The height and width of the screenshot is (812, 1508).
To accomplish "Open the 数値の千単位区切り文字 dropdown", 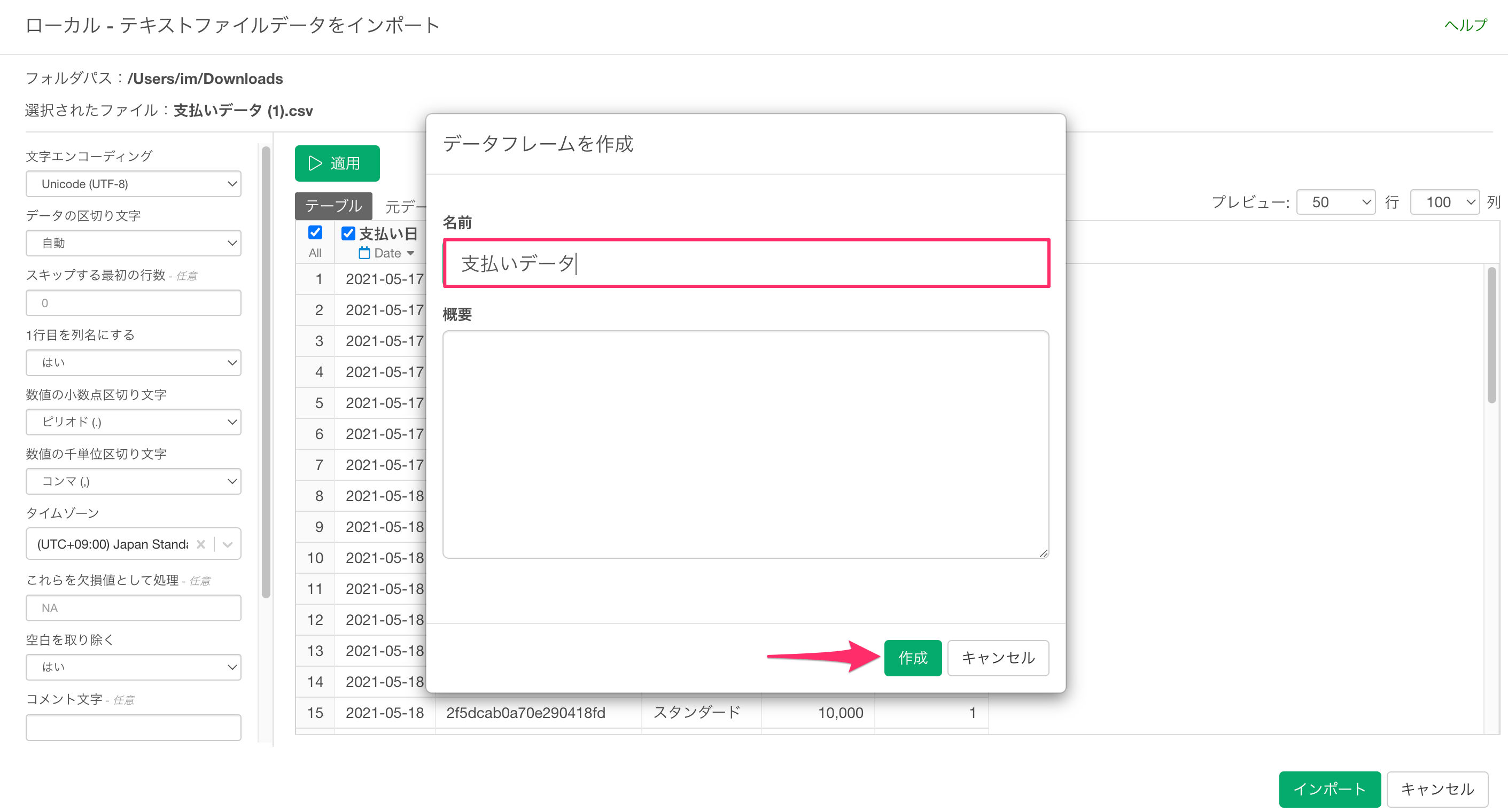I will click(134, 481).
